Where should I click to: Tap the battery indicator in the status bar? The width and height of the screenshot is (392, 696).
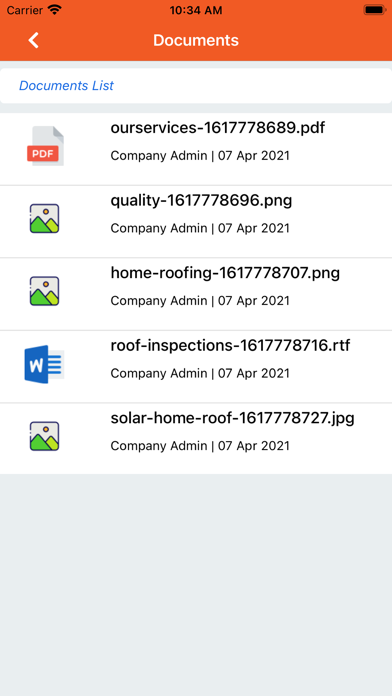[375, 10]
